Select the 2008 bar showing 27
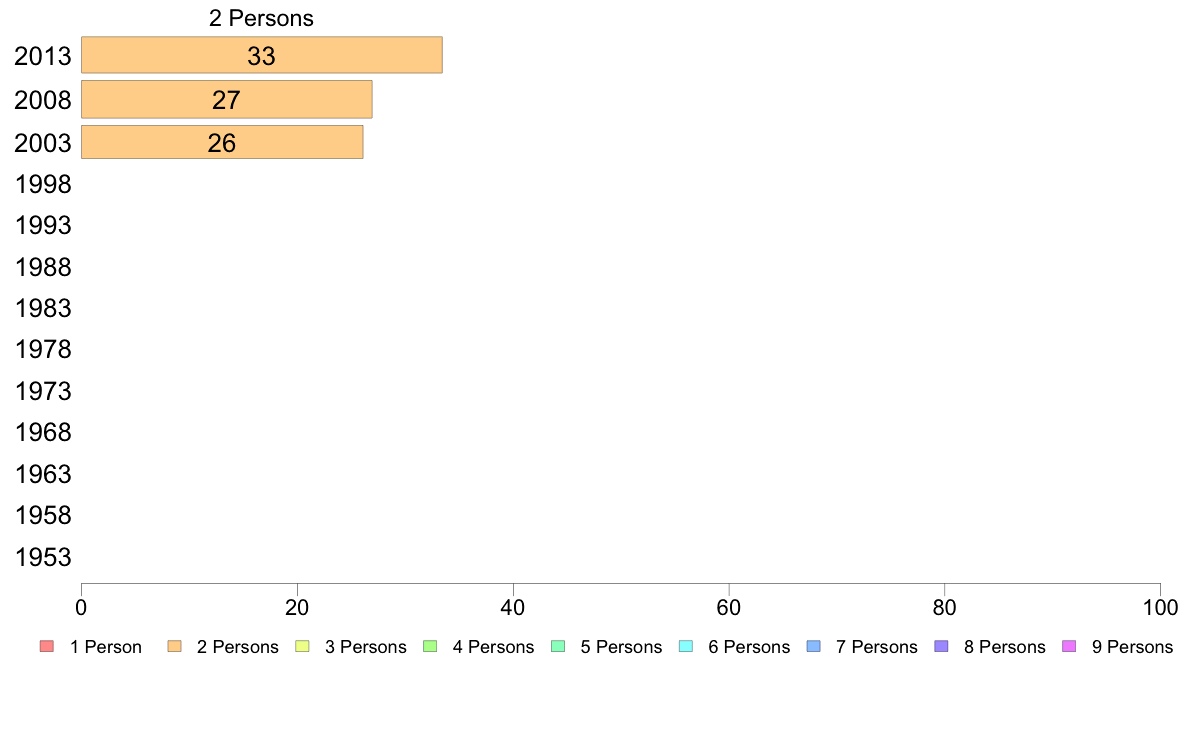Image resolution: width=1188 pixels, height=736 pixels. (x=227, y=99)
